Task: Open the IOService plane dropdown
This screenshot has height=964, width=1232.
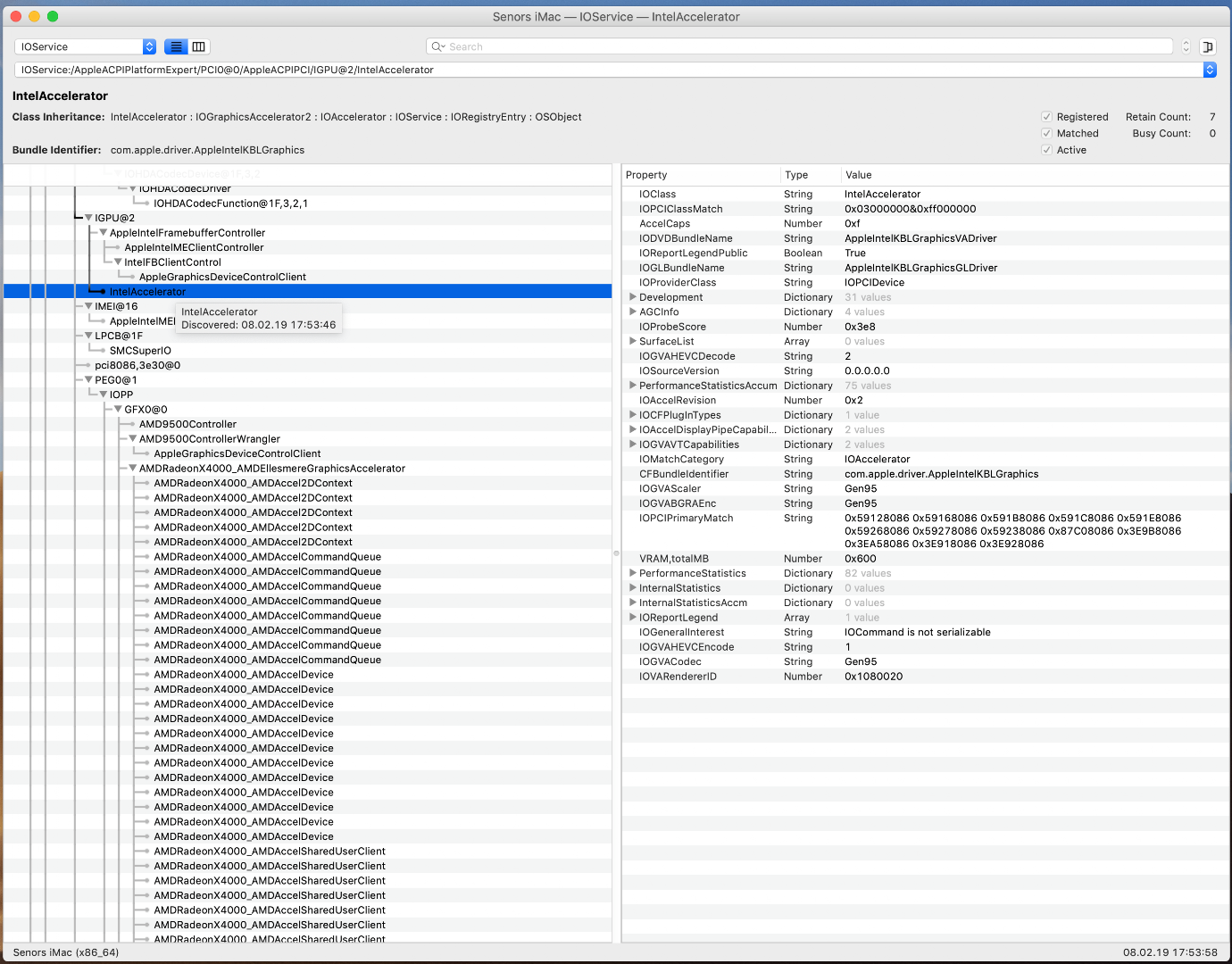Action: click(86, 46)
